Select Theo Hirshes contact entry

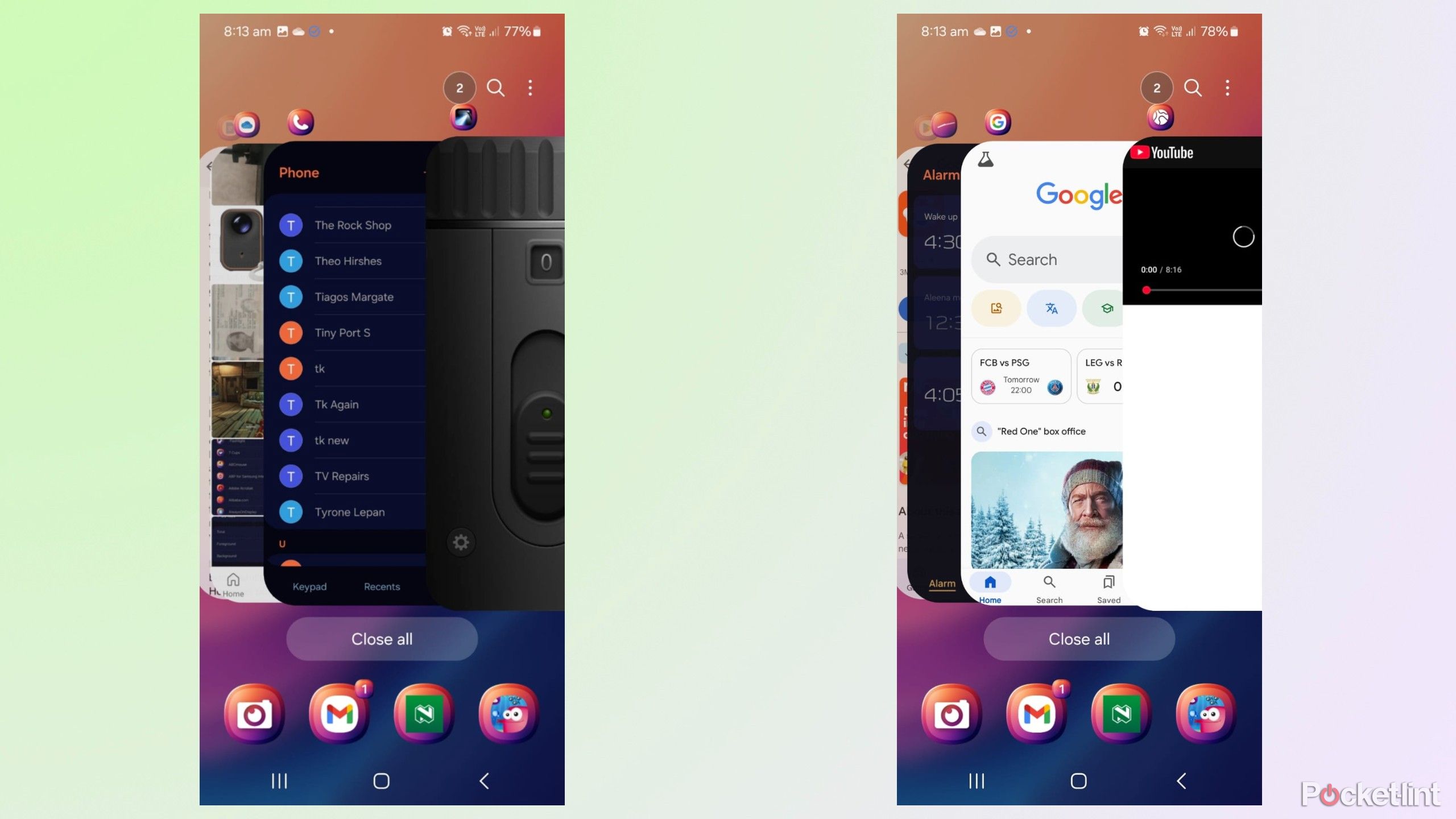click(x=349, y=261)
